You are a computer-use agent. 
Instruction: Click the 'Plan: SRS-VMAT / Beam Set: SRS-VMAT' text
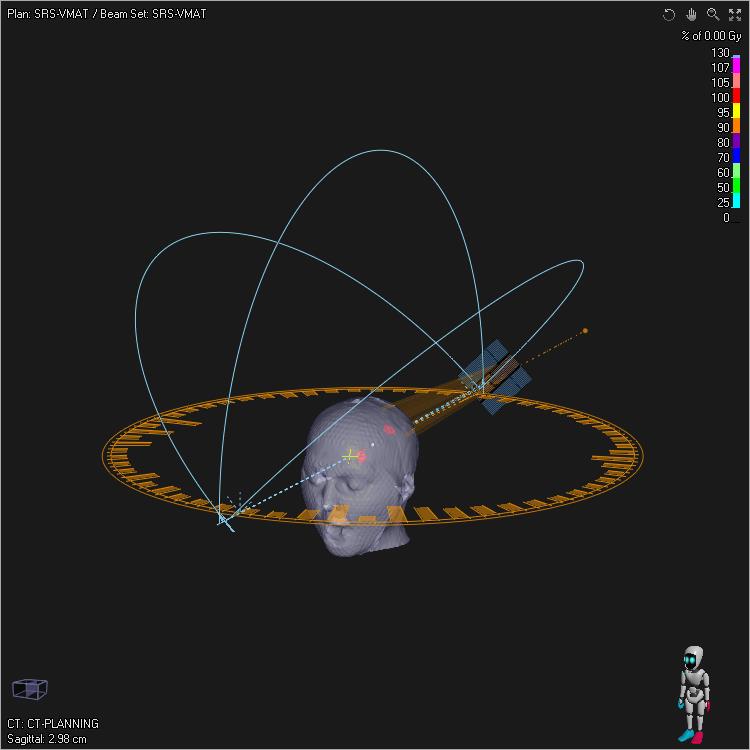[107, 14]
